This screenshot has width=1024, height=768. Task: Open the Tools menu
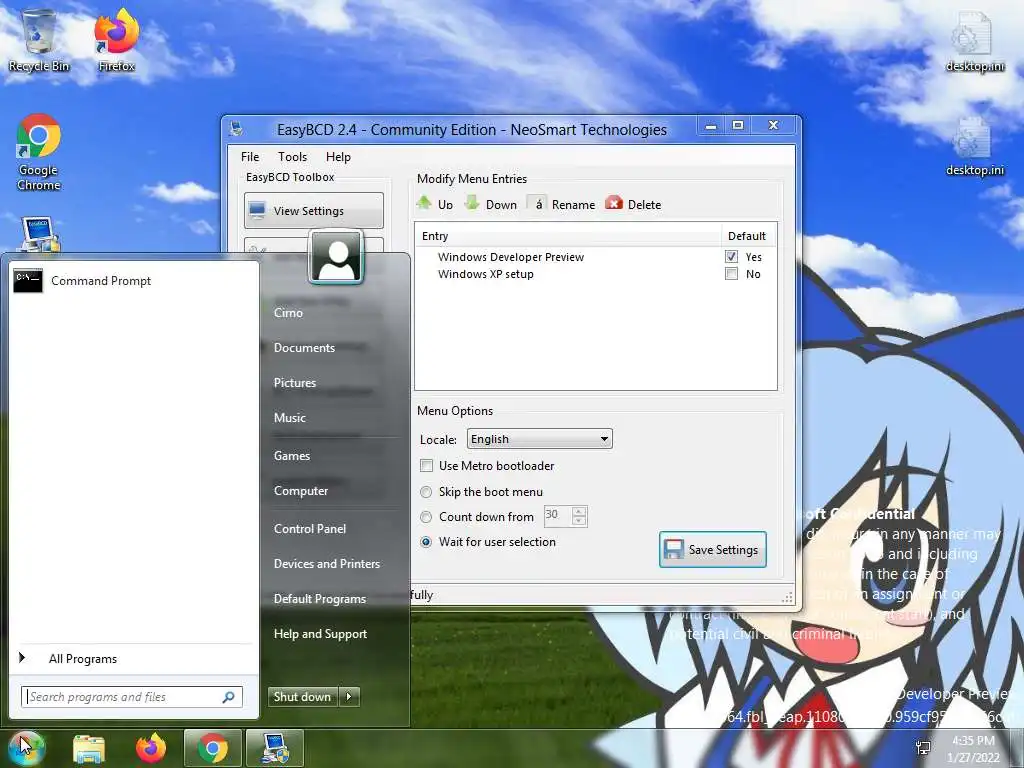pos(292,157)
